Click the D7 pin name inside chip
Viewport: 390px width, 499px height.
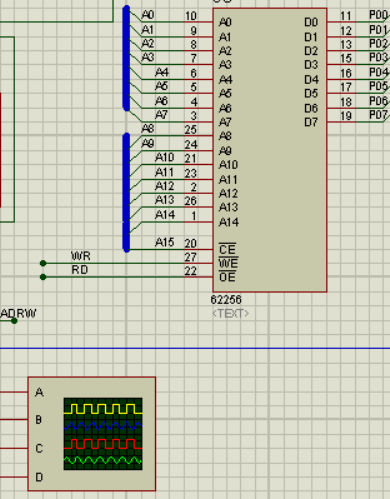coord(311,122)
